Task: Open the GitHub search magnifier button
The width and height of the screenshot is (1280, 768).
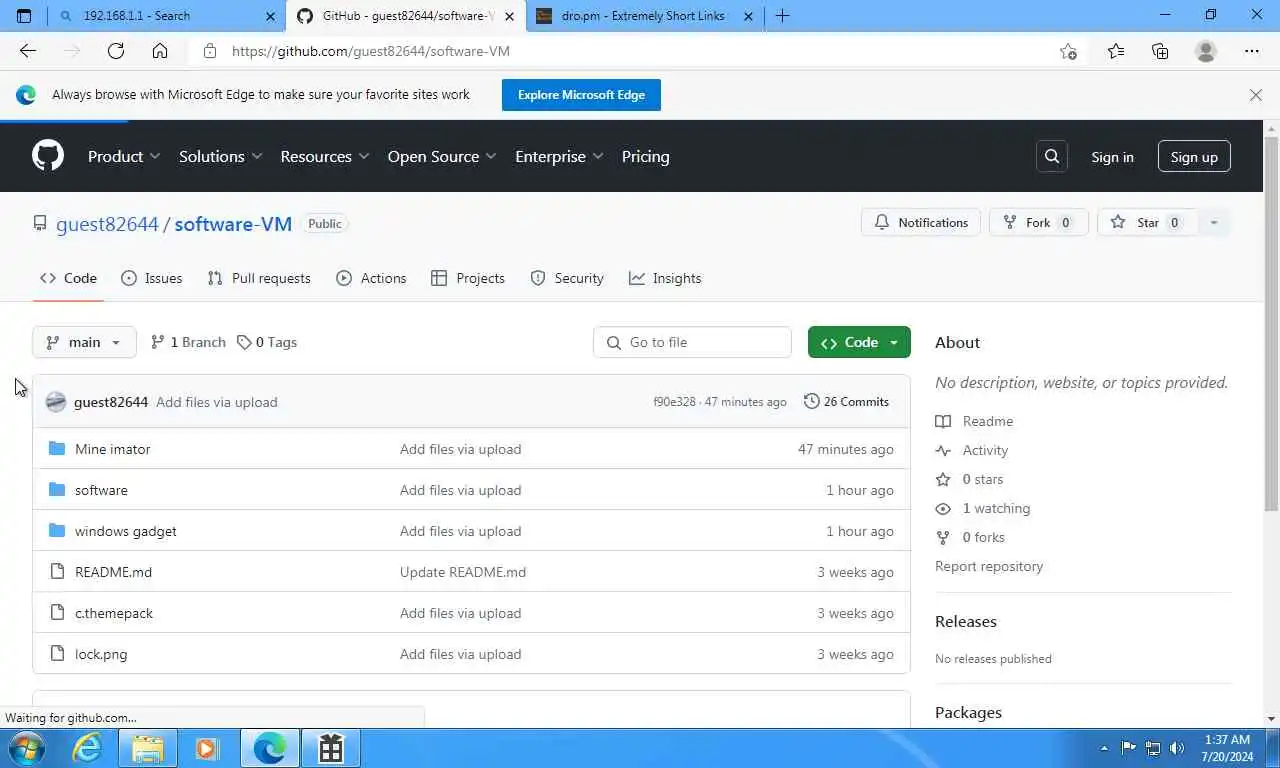Action: coord(1052,156)
